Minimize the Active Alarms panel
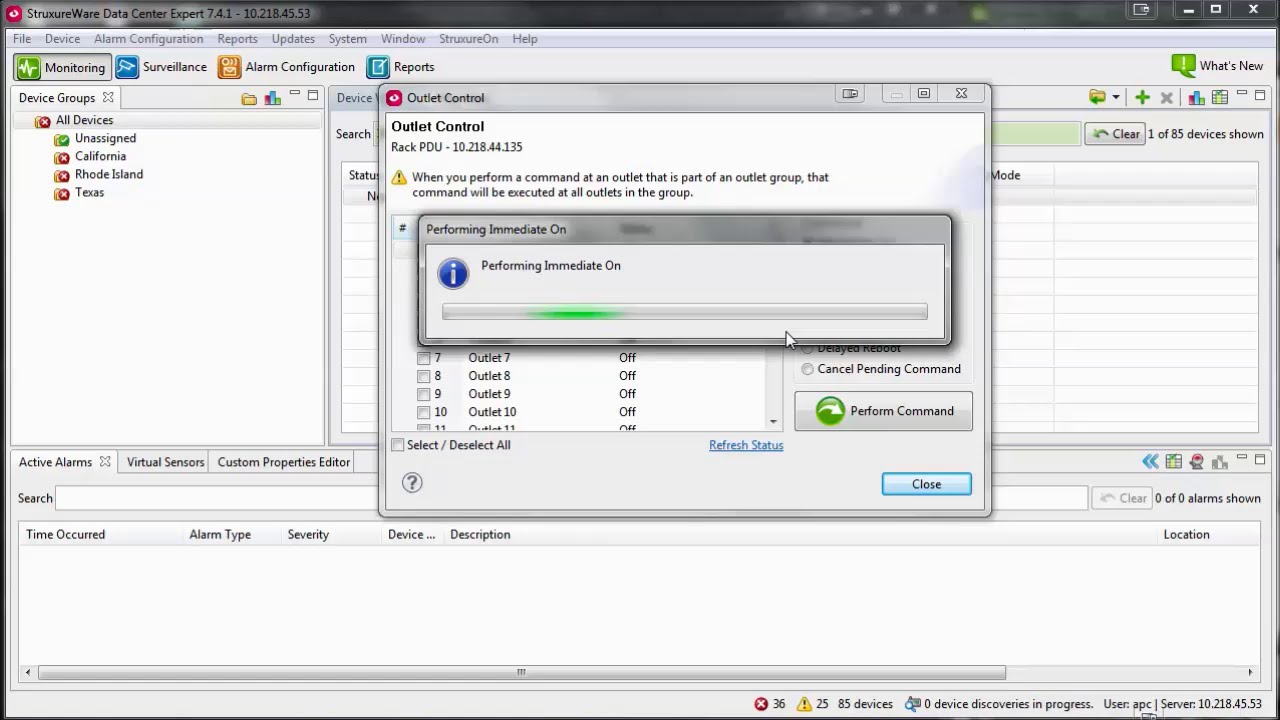The width and height of the screenshot is (1280, 720). click(x=1241, y=459)
